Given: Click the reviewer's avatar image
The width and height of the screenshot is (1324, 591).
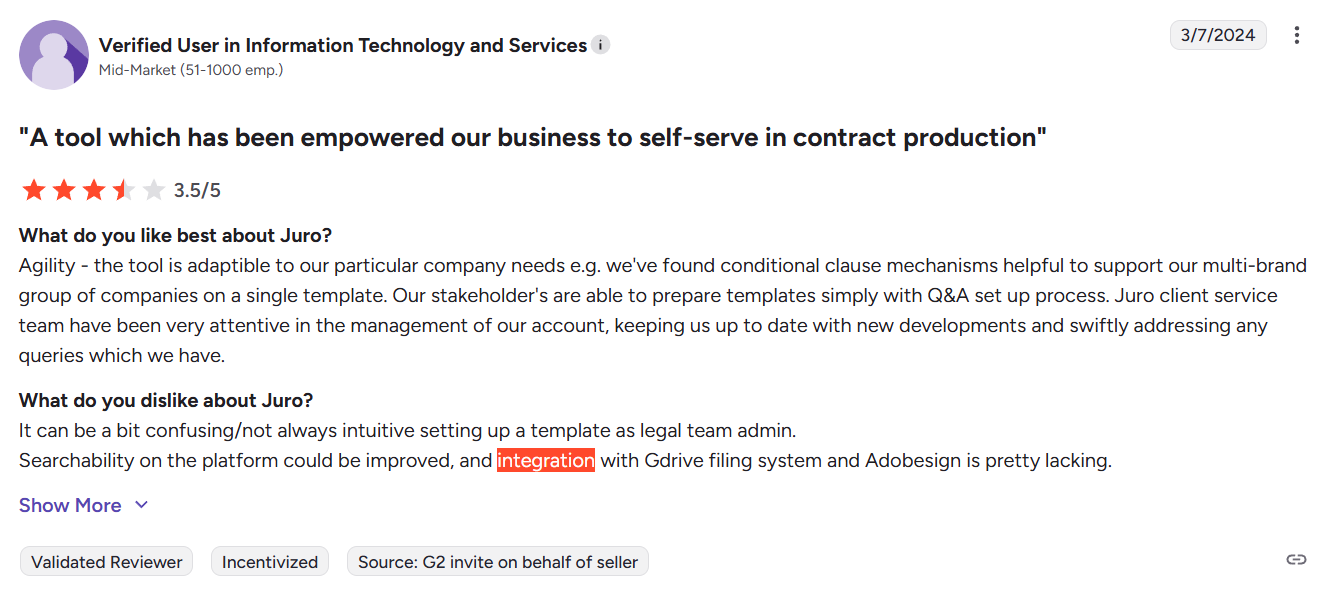Looking at the screenshot, I should (x=54, y=54).
